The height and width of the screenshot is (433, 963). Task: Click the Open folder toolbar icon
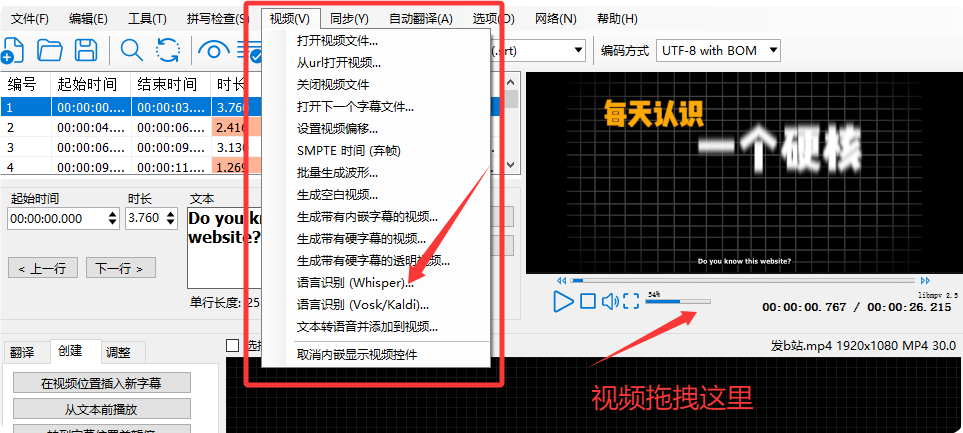pos(50,50)
